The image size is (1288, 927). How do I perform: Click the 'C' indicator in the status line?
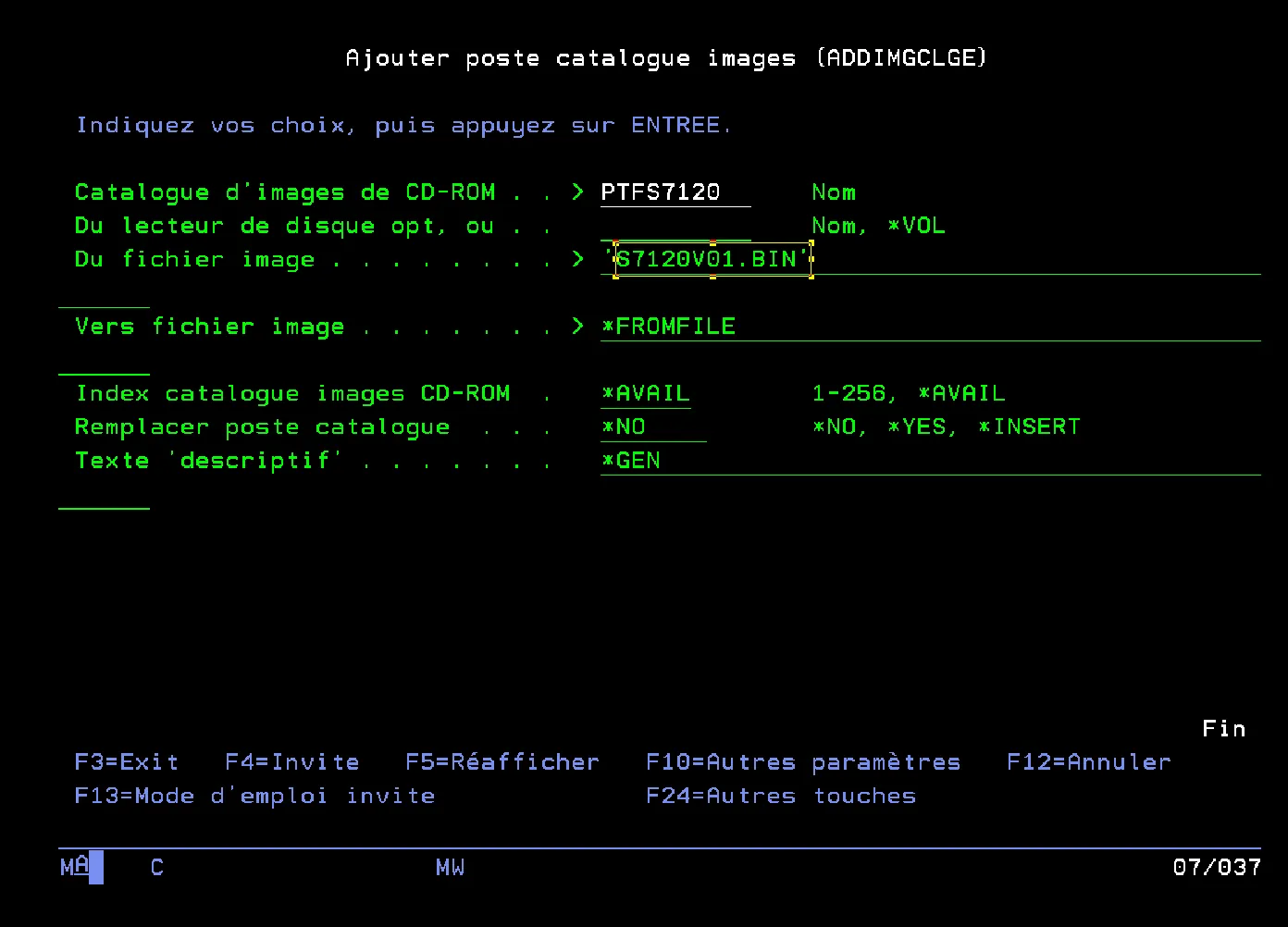[x=157, y=868]
